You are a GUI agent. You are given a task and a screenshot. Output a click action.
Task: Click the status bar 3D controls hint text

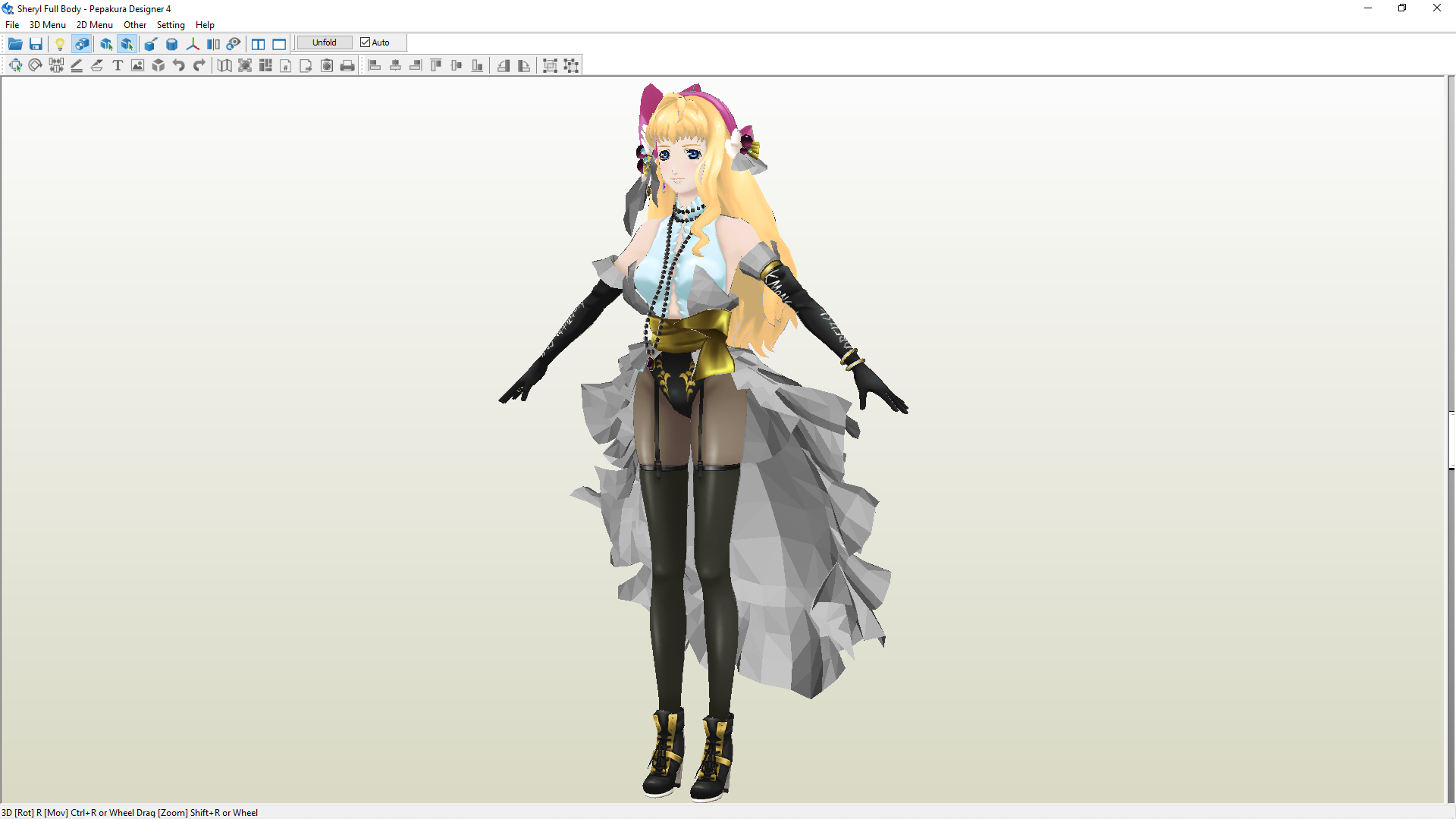(x=130, y=812)
